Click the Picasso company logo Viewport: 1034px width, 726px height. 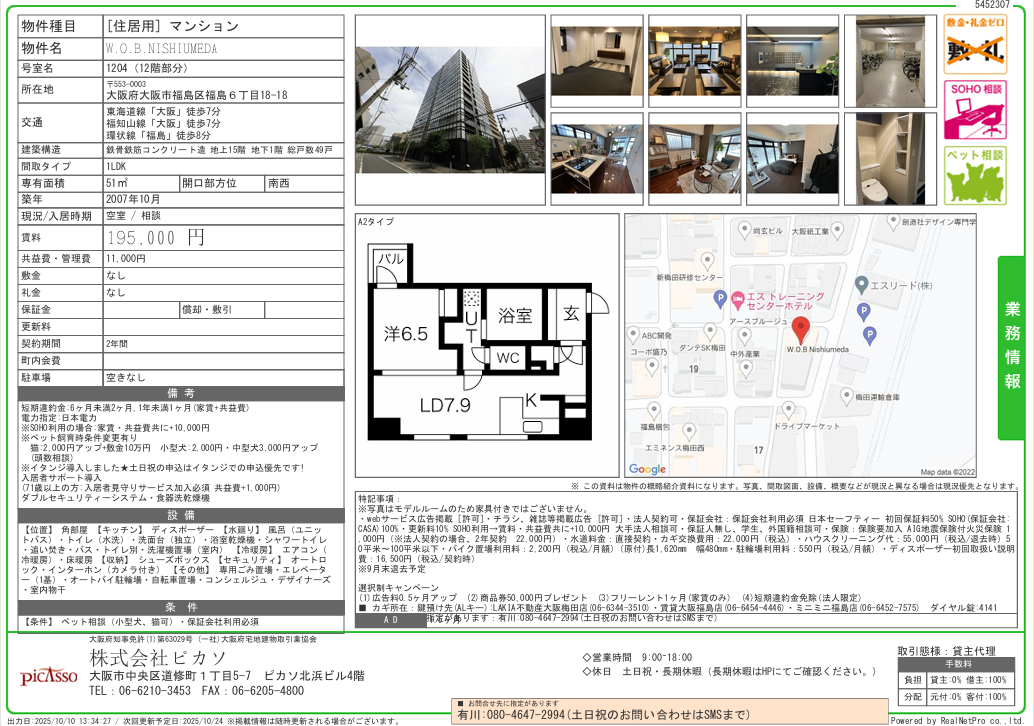(48, 675)
